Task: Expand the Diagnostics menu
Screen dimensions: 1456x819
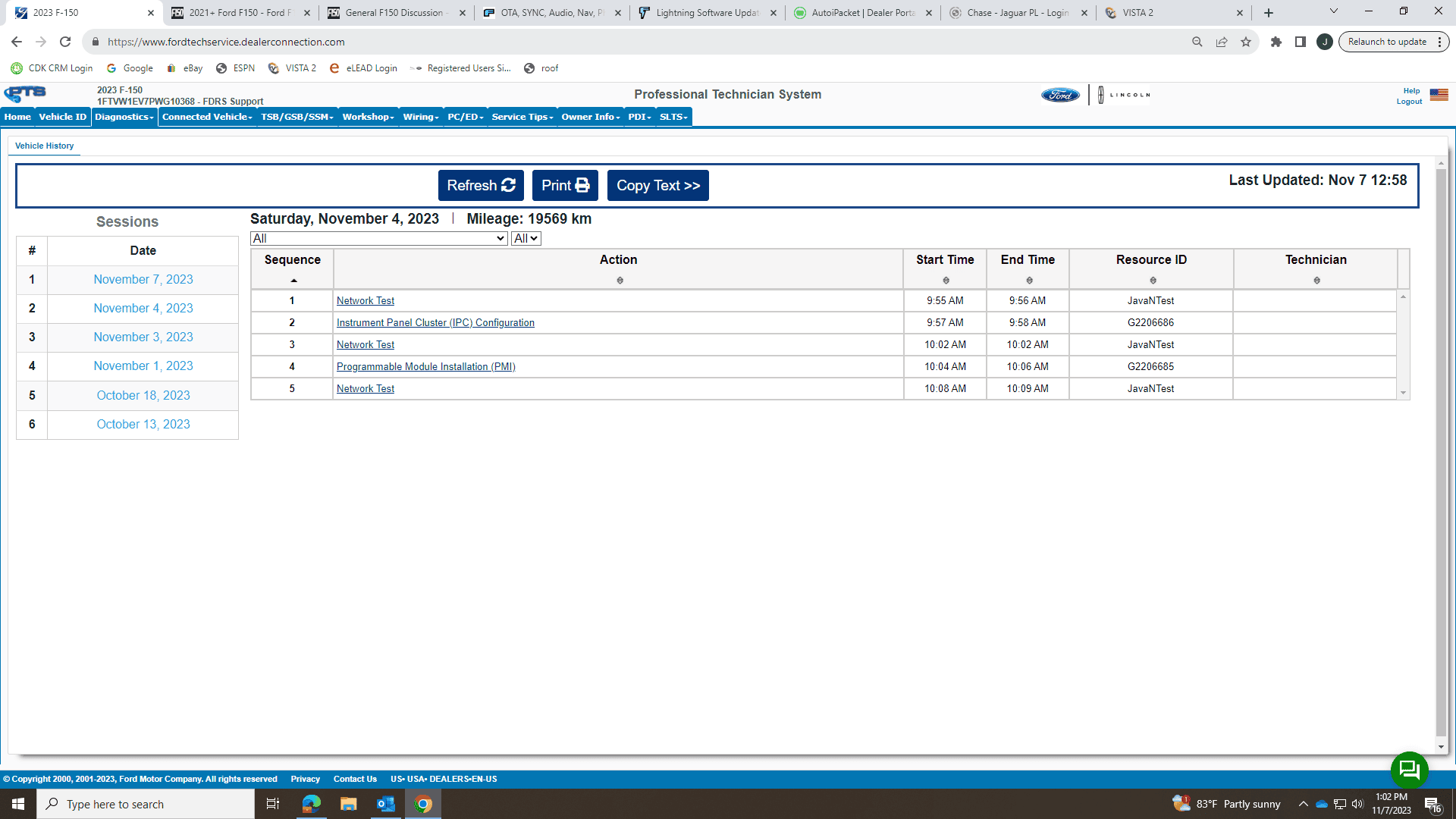Action: pos(124,117)
